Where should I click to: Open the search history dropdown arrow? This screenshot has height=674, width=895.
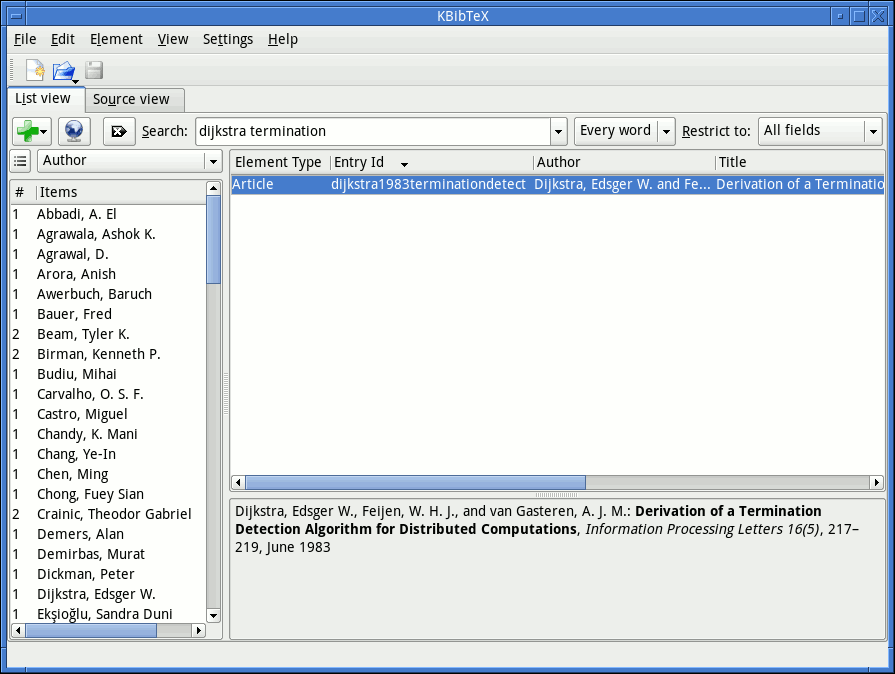[x=558, y=132]
